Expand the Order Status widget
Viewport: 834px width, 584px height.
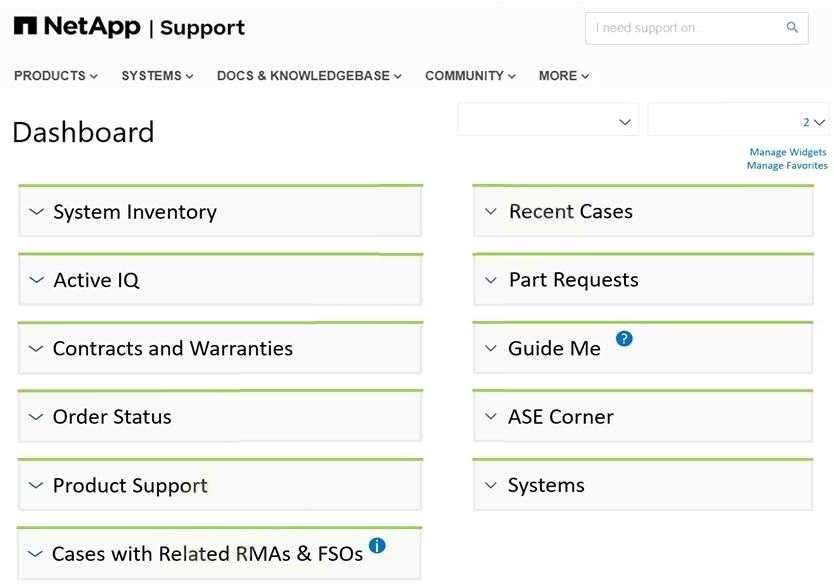pyautogui.click(x=36, y=416)
